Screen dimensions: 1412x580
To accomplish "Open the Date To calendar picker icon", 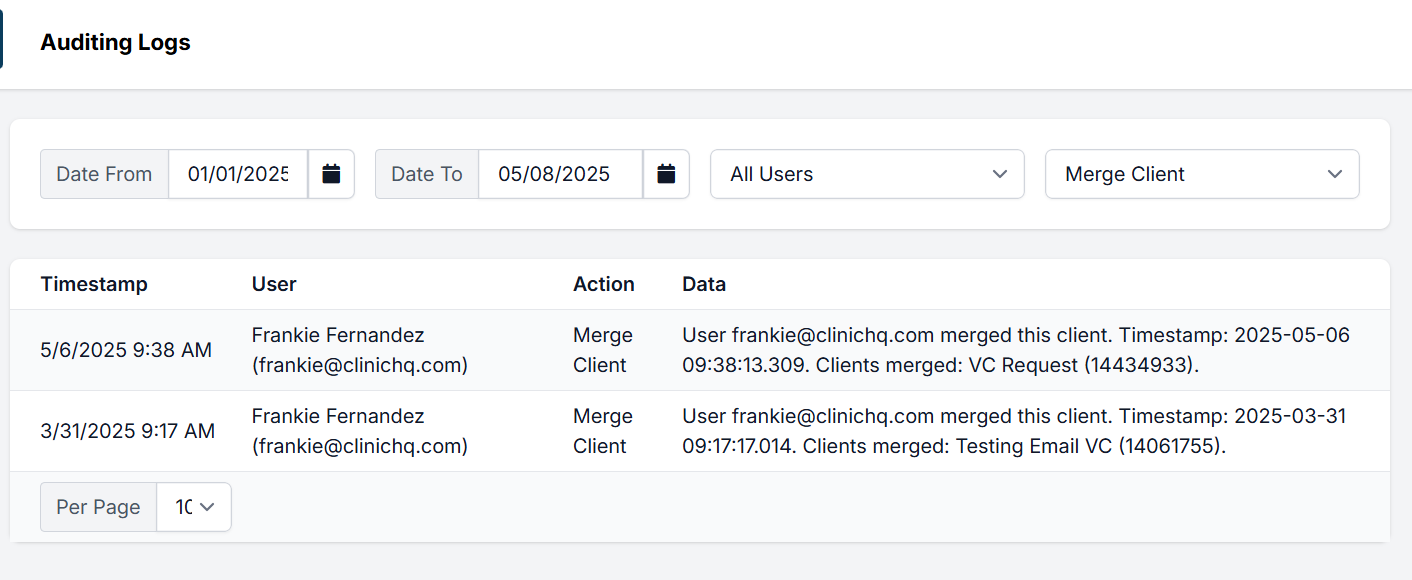I will click(x=666, y=174).
